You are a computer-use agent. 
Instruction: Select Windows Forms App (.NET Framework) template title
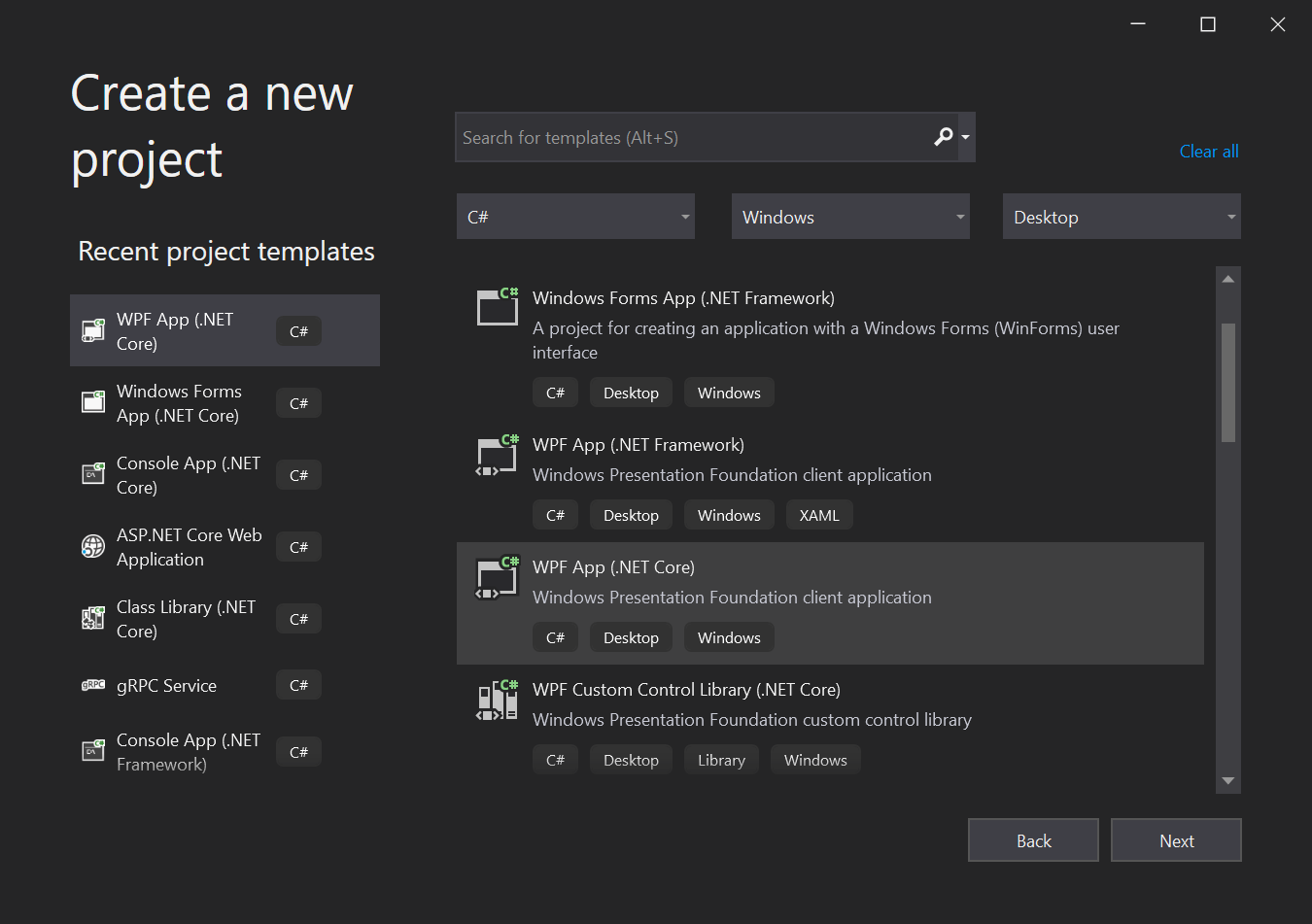point(683,298)
